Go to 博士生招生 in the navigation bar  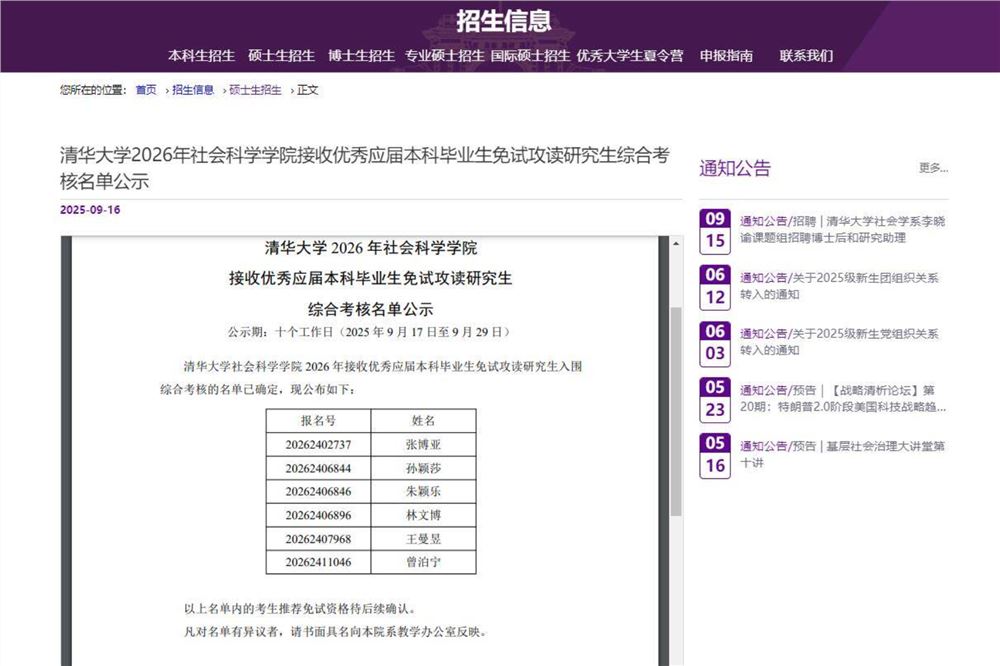click(361, 56)
